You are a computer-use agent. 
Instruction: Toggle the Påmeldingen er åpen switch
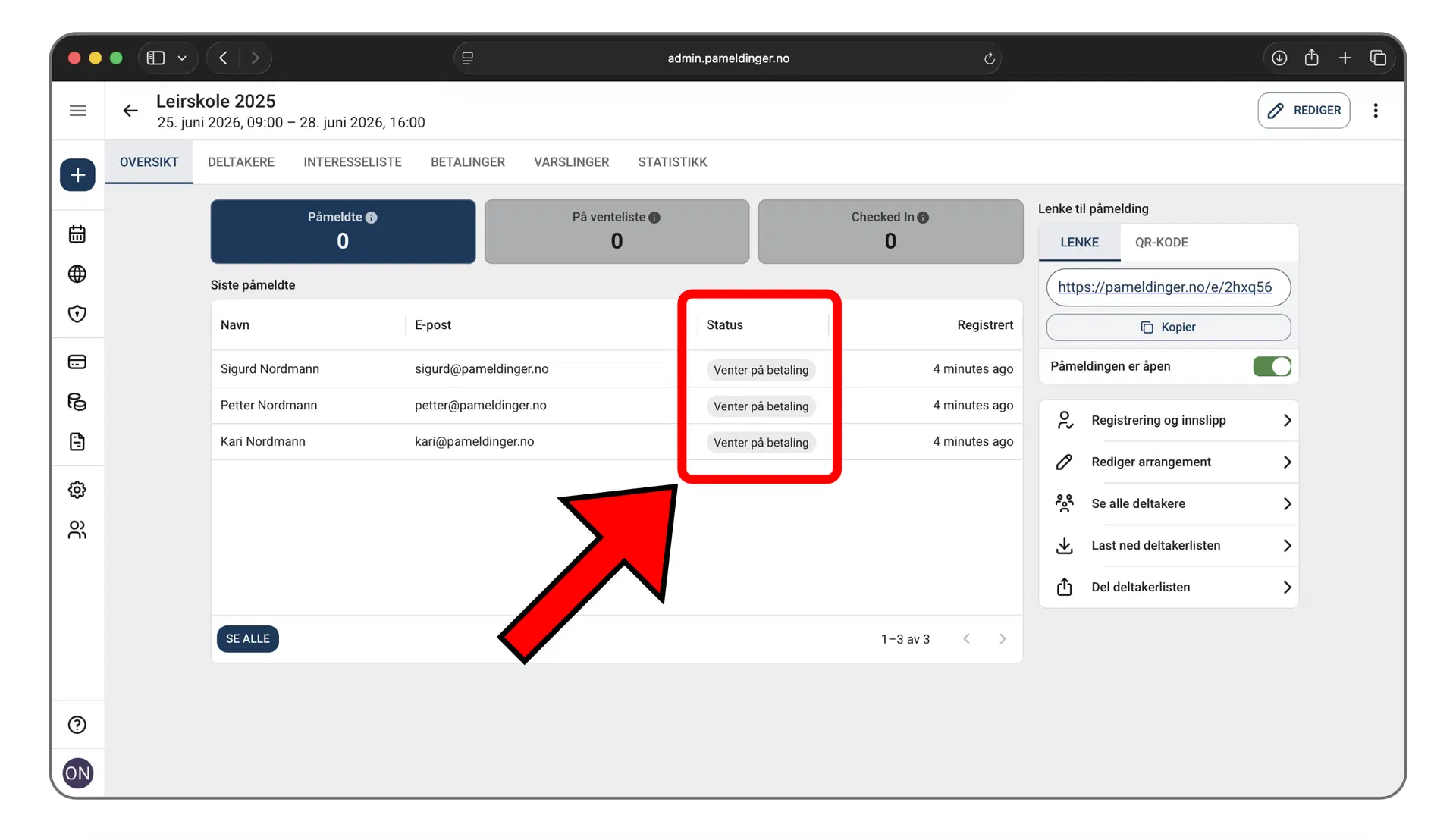pyautogui.click(x=1272, y=366)
